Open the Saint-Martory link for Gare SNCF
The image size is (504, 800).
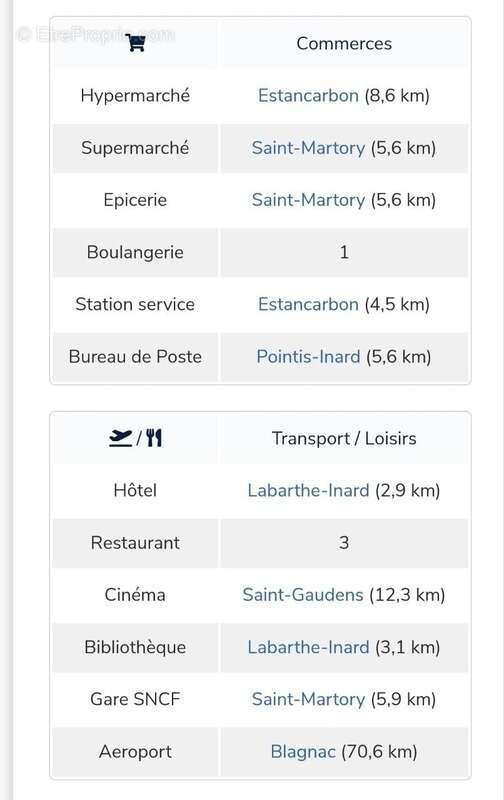[308, 699]
